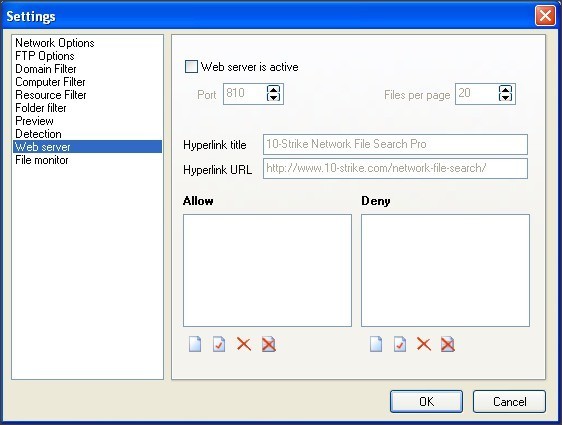Open File monitor settings page

coord(87,160)
